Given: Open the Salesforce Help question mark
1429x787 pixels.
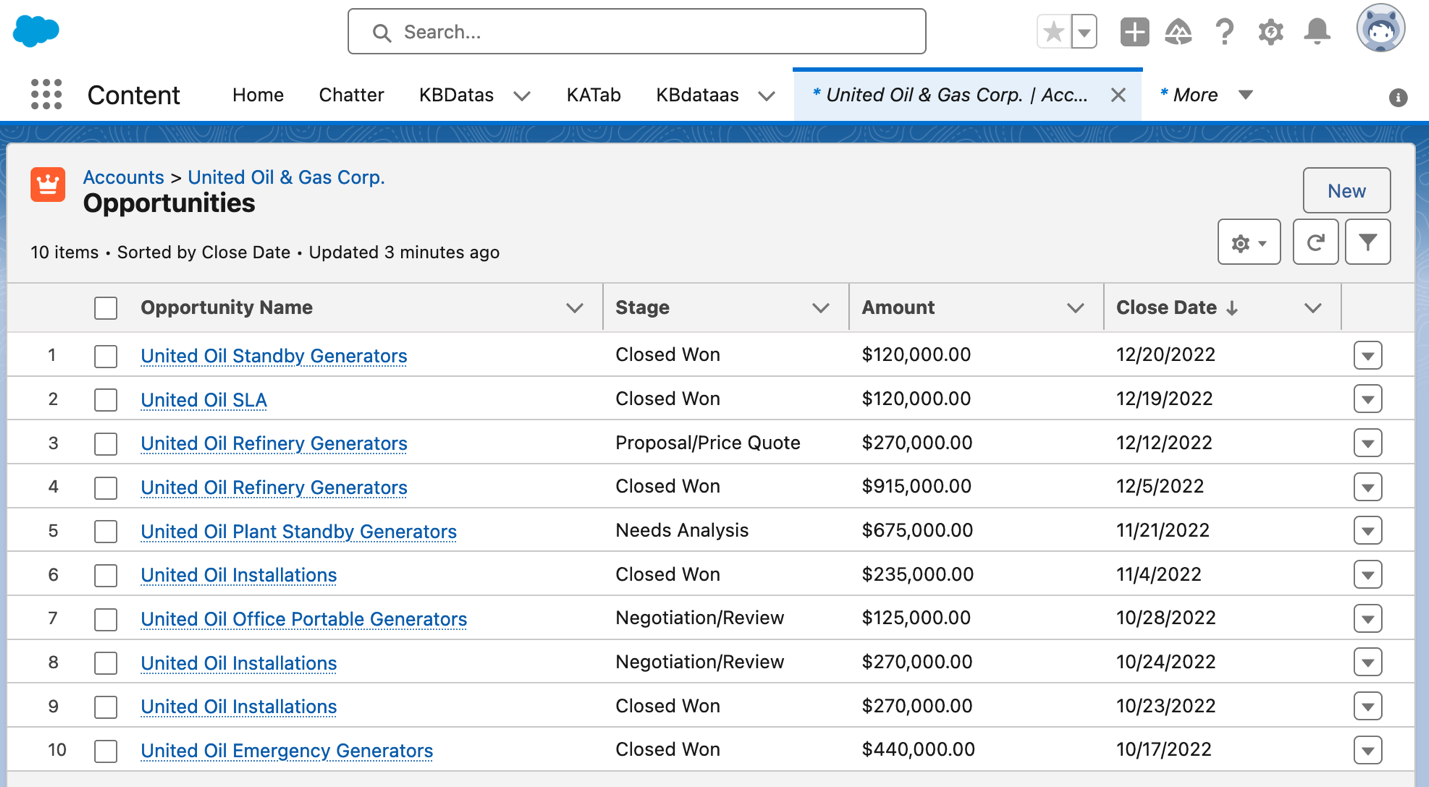Looking at the screenshot, I should [1224, 32].
